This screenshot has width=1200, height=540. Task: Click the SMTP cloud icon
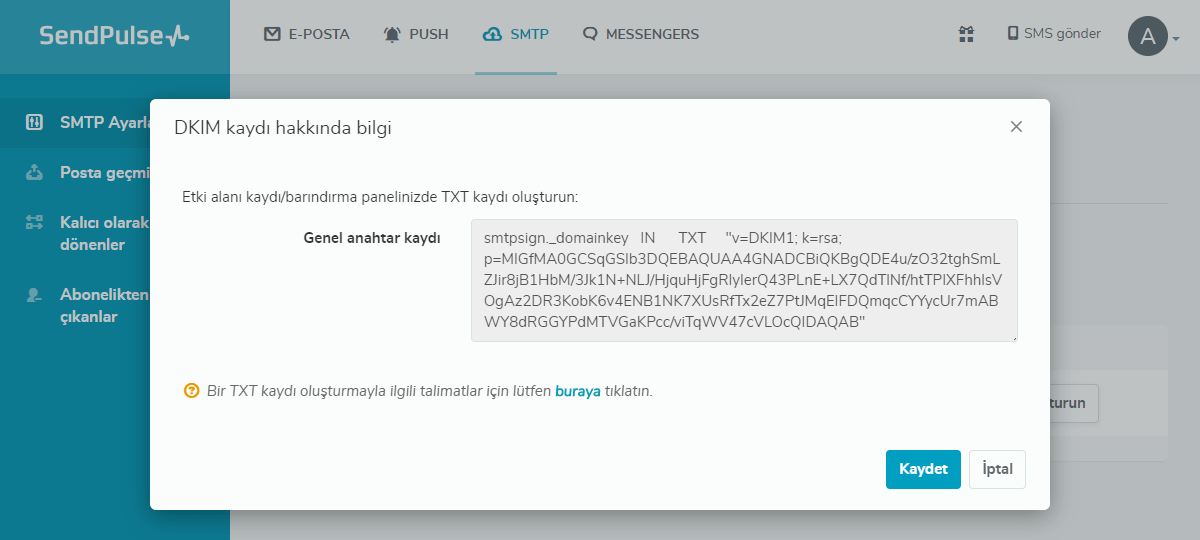(x=492, y=34)
